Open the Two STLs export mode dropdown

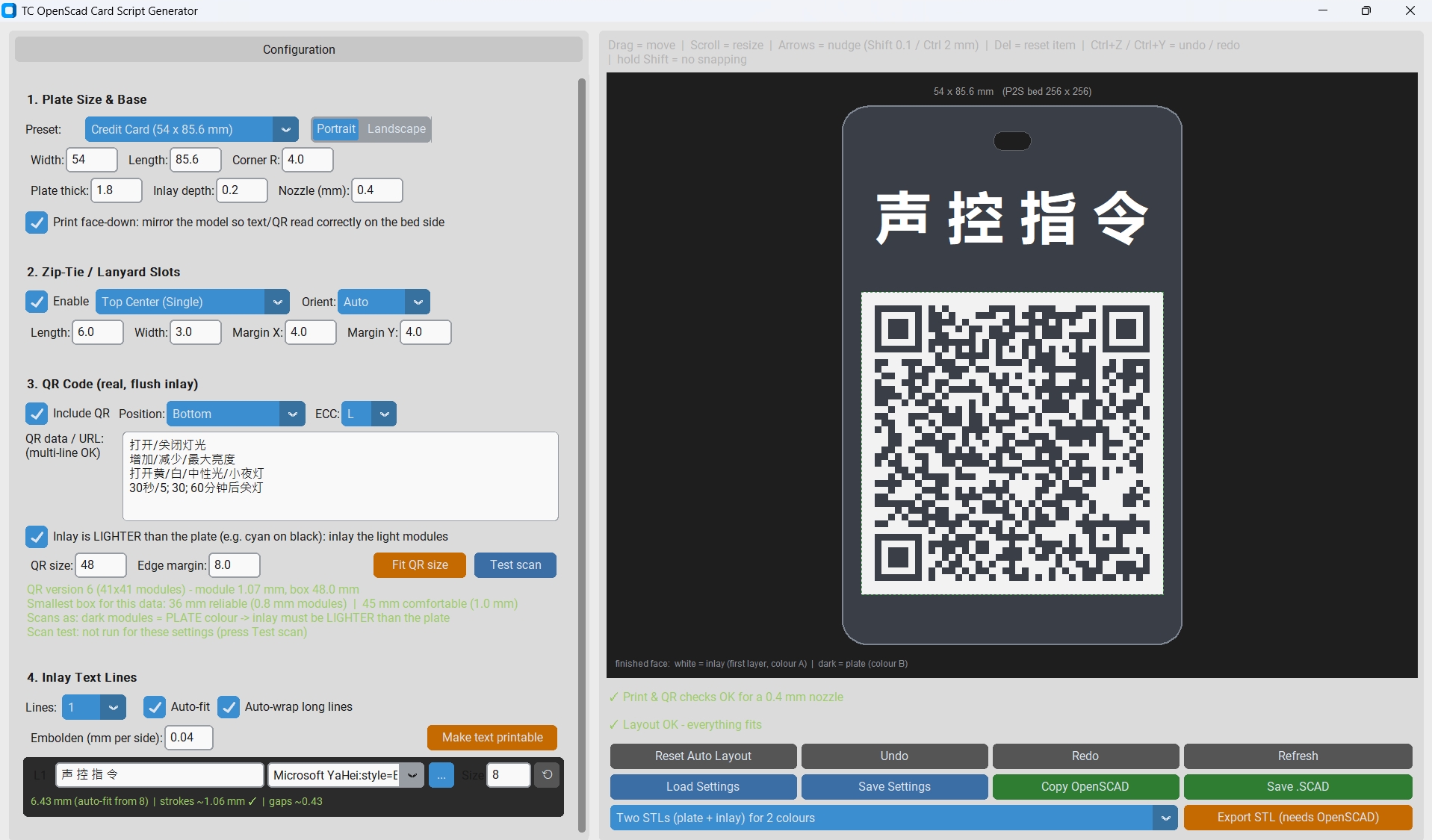pyautogui.click(x=893, y=818)
